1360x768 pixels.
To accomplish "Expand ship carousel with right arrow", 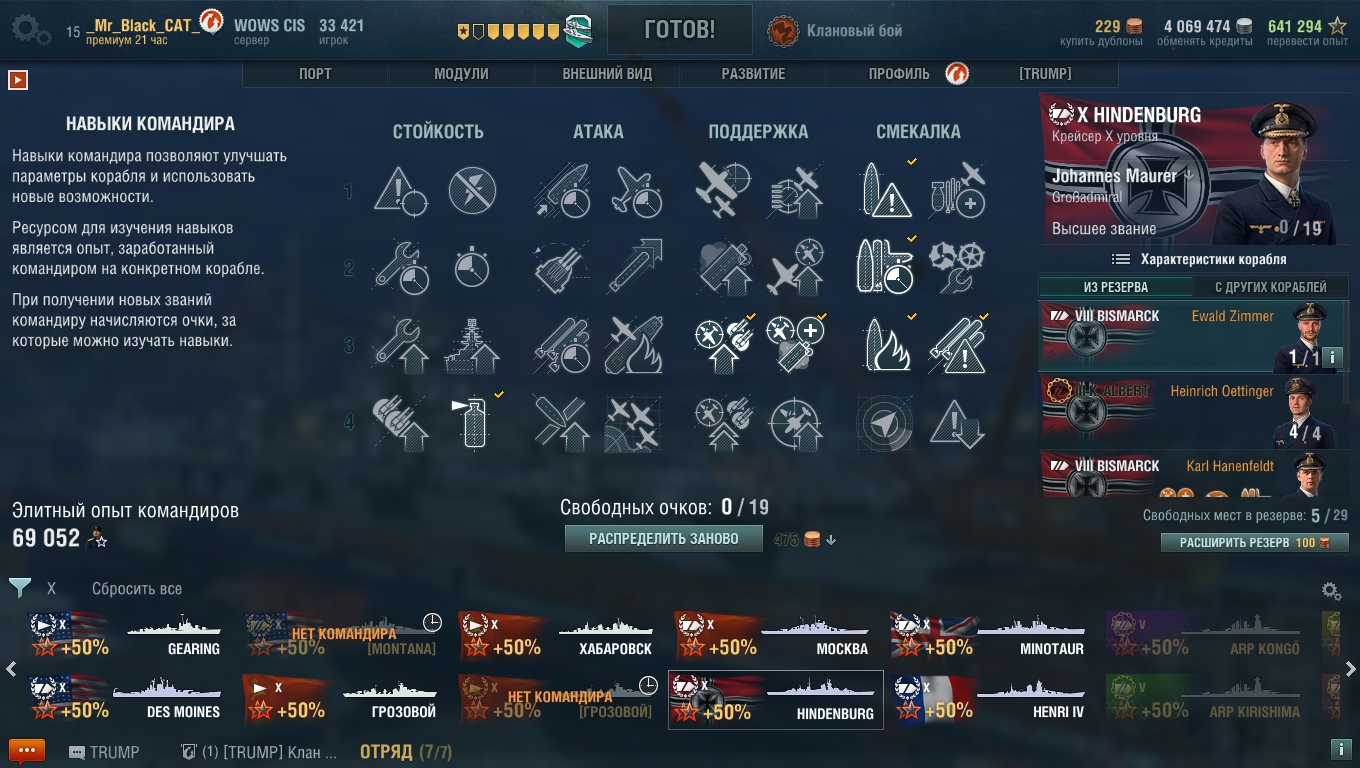I will 1351,669.
